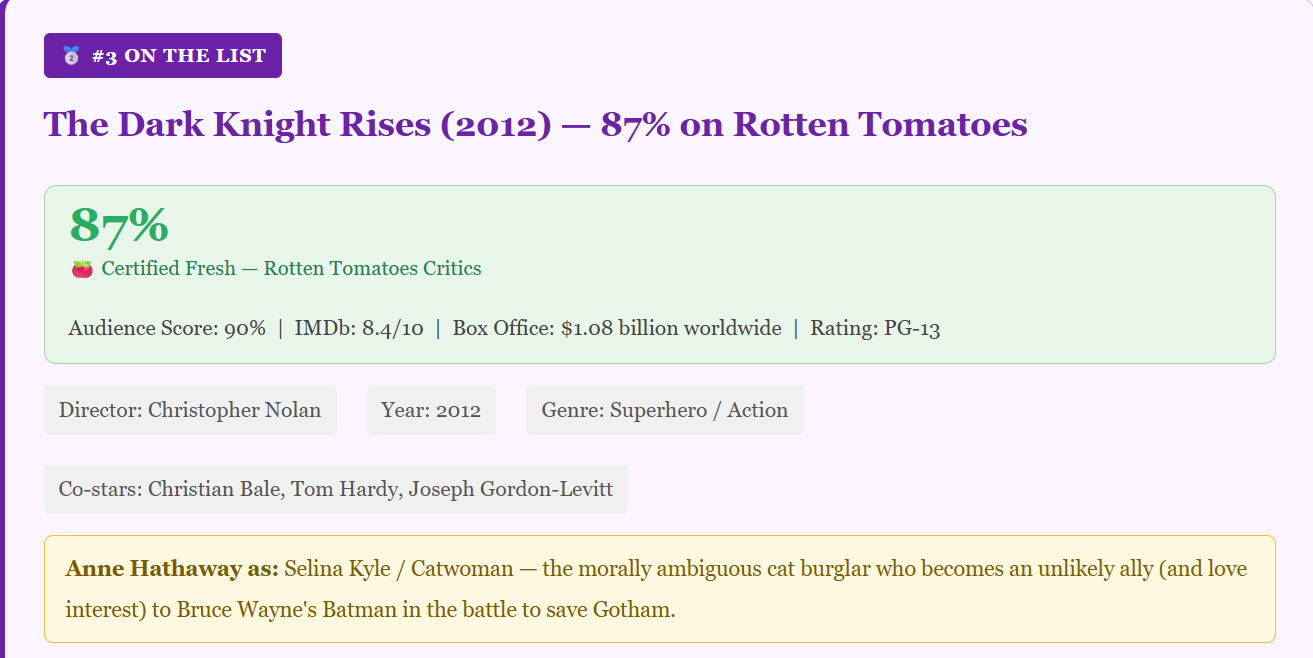The width and height of the screenshot is (1313, 658).
Task: Select the Rating: PG-13 text
Action: tap(875, 328)
